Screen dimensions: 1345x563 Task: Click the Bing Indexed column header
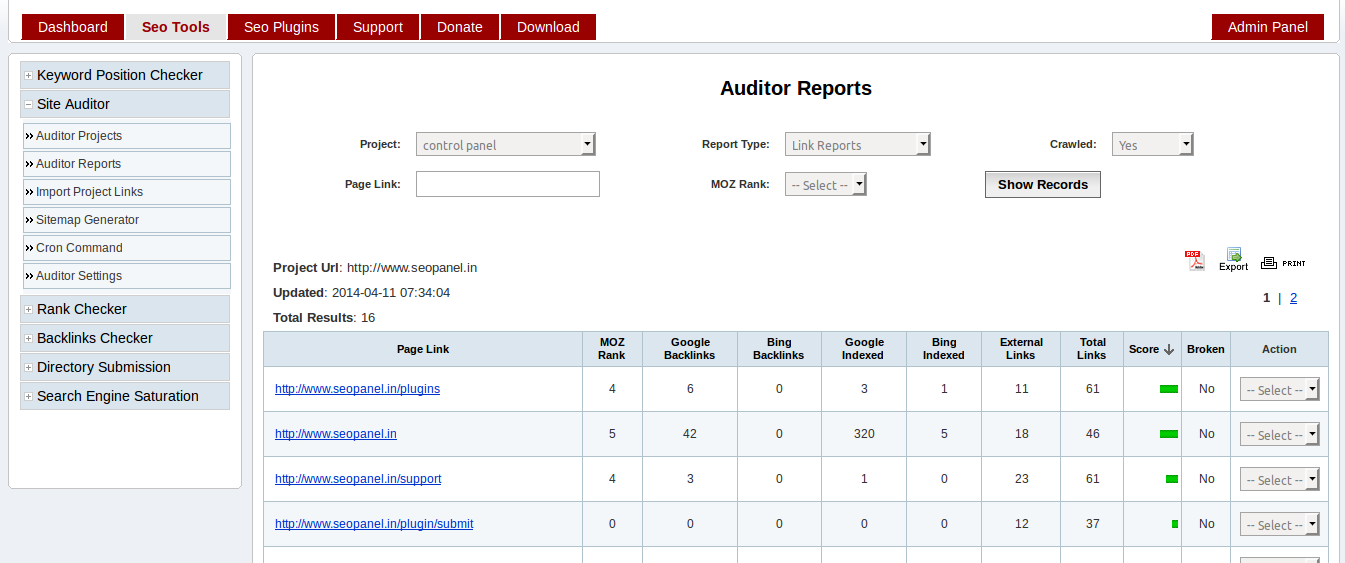point(944,349)
